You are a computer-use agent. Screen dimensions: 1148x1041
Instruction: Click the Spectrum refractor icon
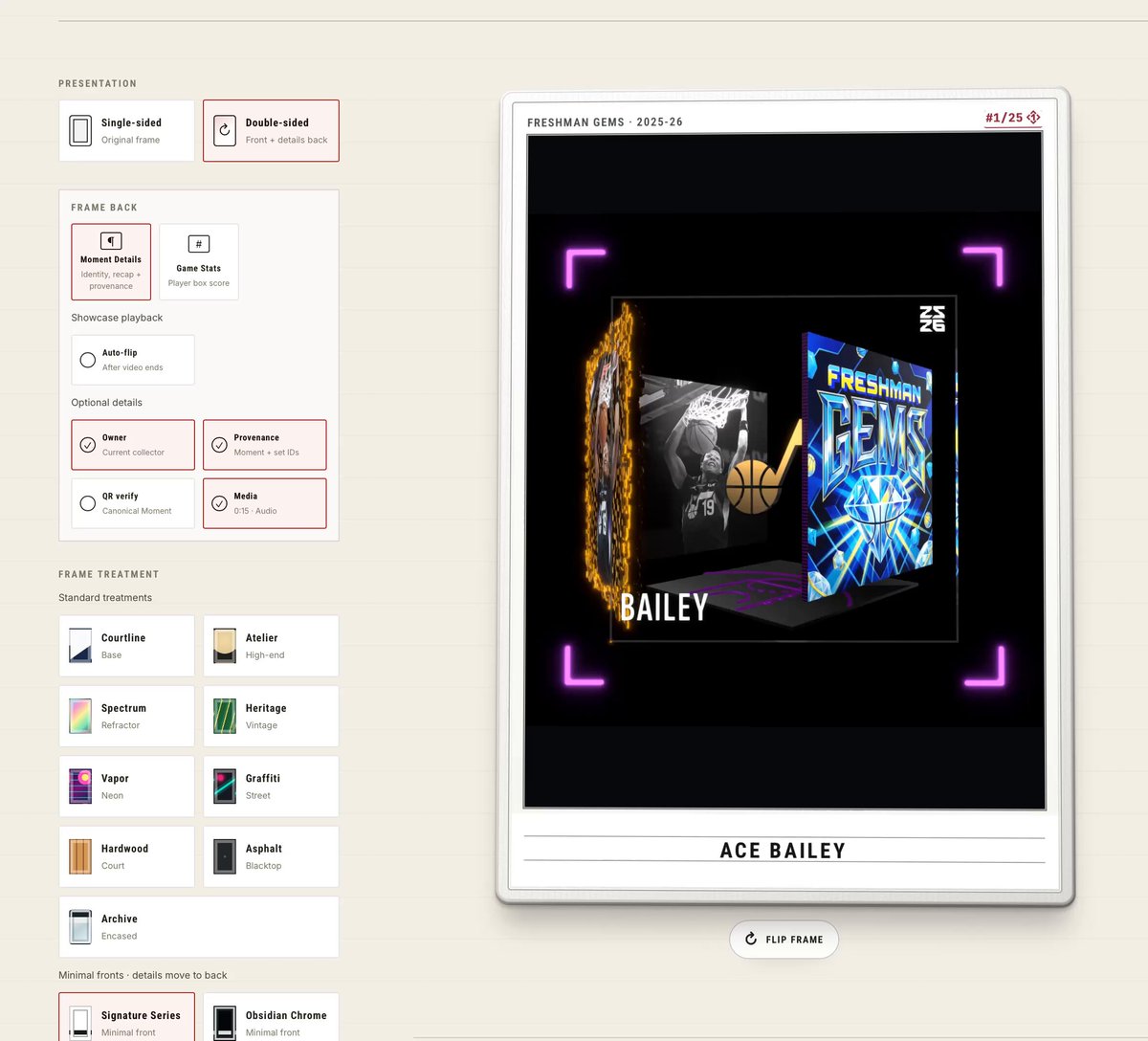pyautogui.click(x=80, y=716)
